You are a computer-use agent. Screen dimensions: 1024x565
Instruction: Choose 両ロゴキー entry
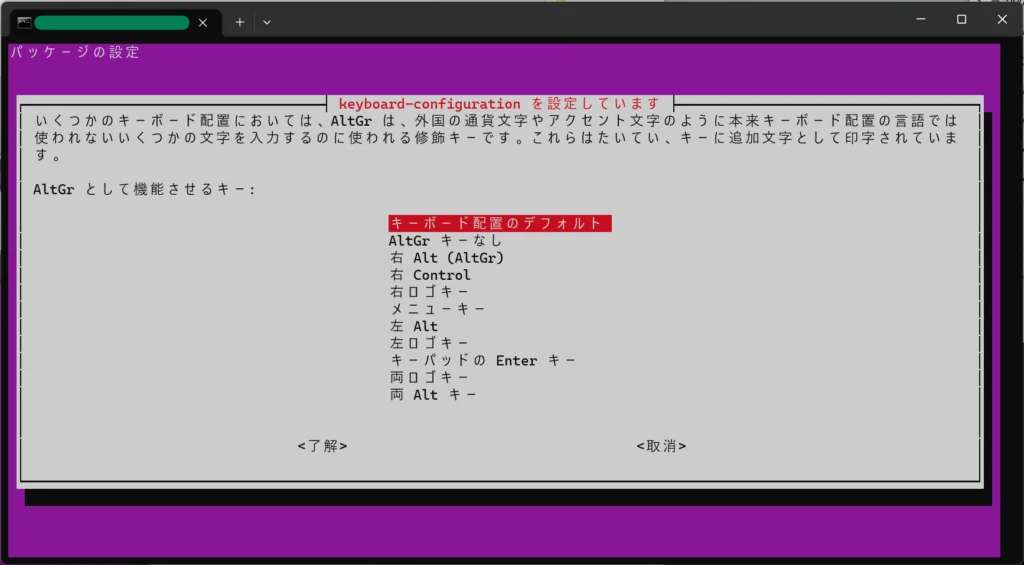[x=429, y=378]
